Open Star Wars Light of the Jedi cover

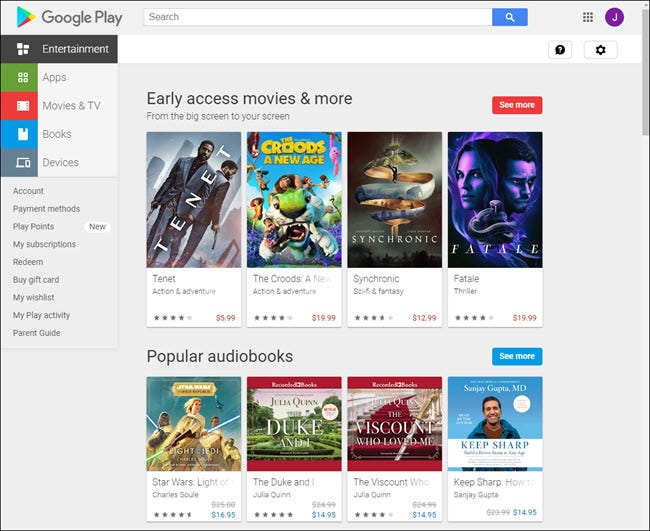pyautogui.click(x=194, y=424)
